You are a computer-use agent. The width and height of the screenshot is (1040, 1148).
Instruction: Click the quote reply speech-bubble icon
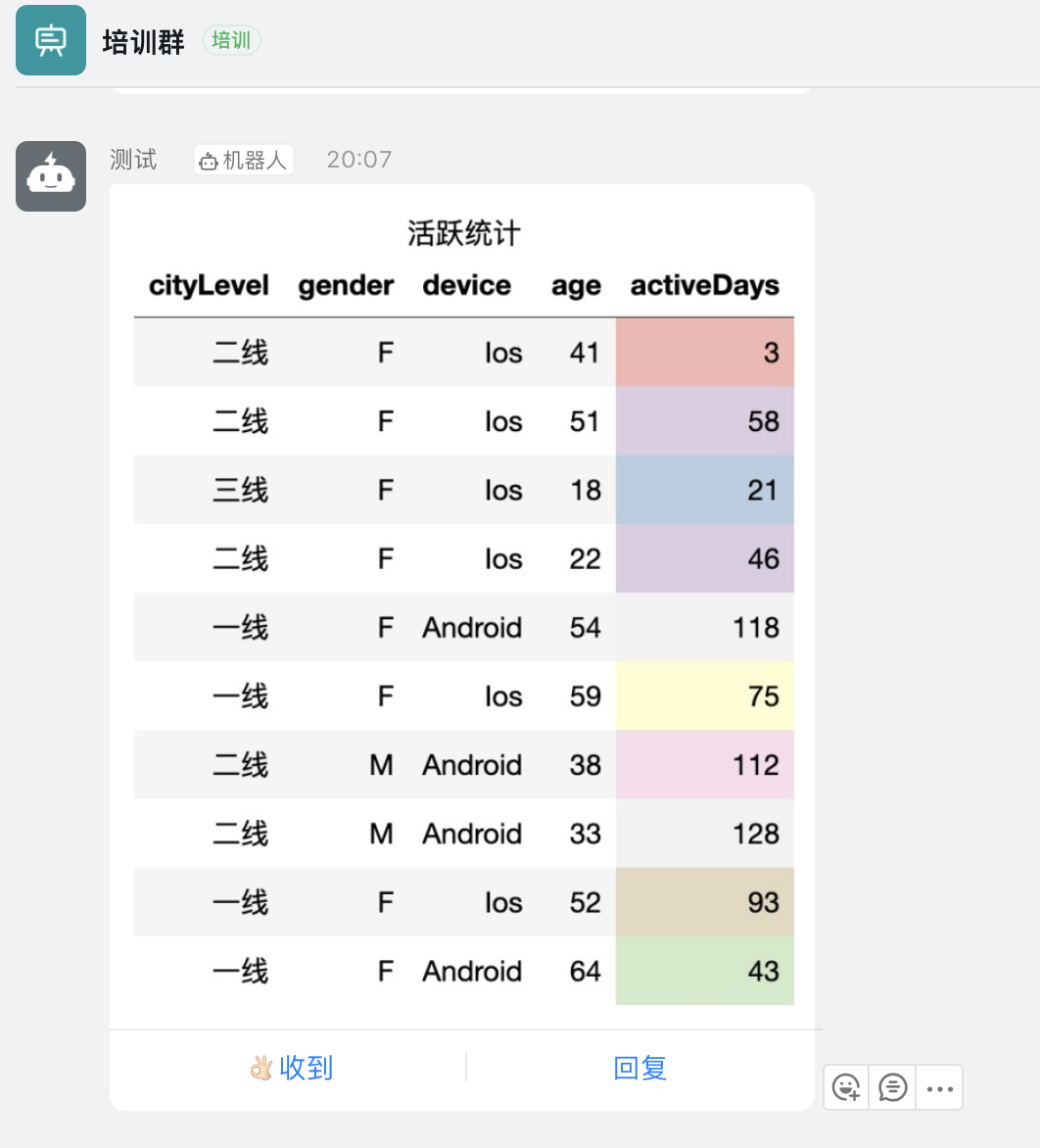(892, 1087)
